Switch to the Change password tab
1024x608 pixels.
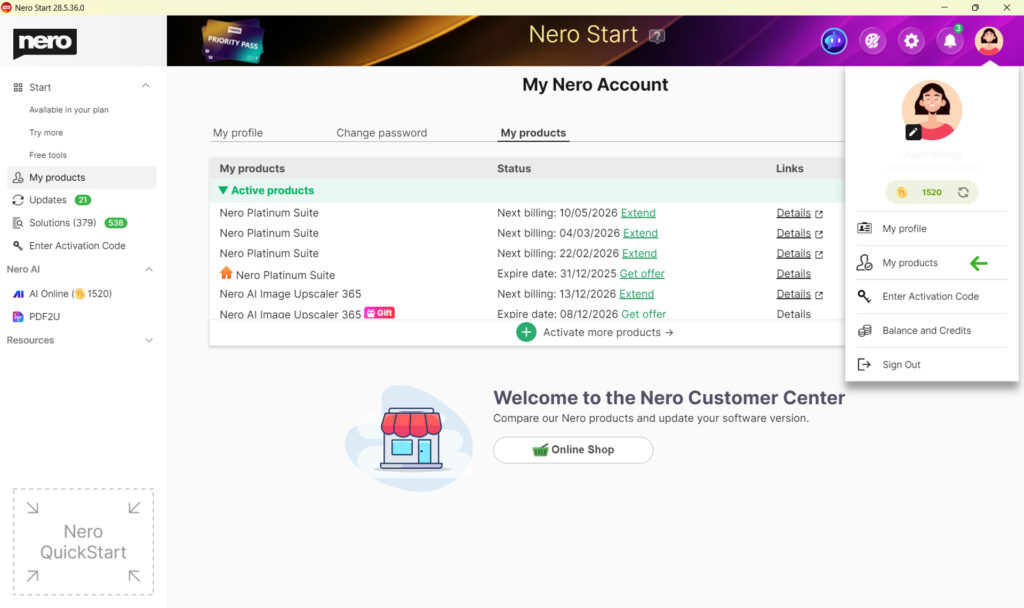click(383, 132)
